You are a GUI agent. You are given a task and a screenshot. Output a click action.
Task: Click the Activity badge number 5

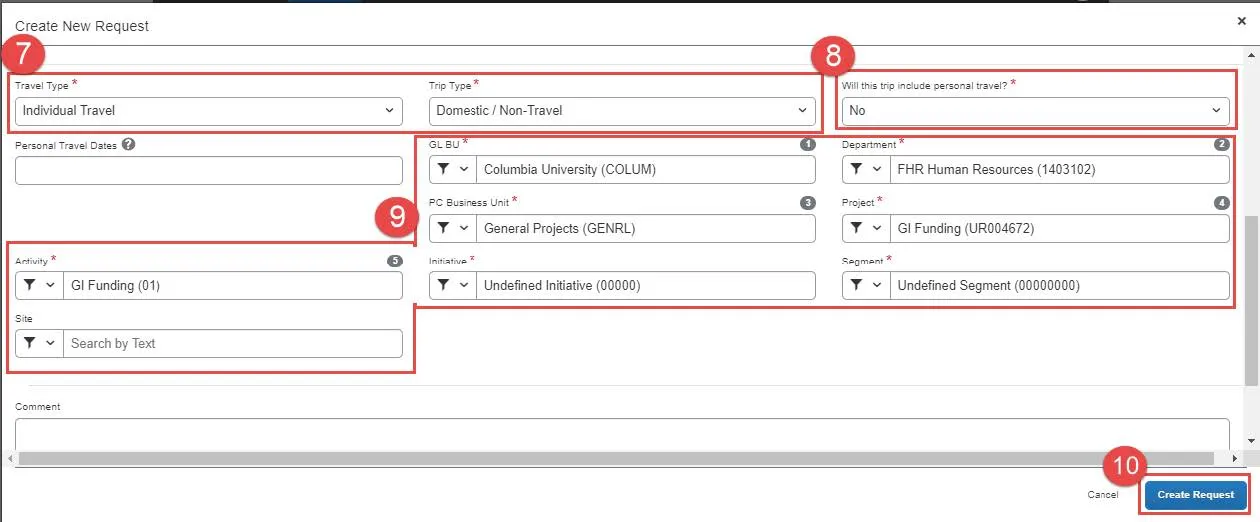tap(395, 261)
